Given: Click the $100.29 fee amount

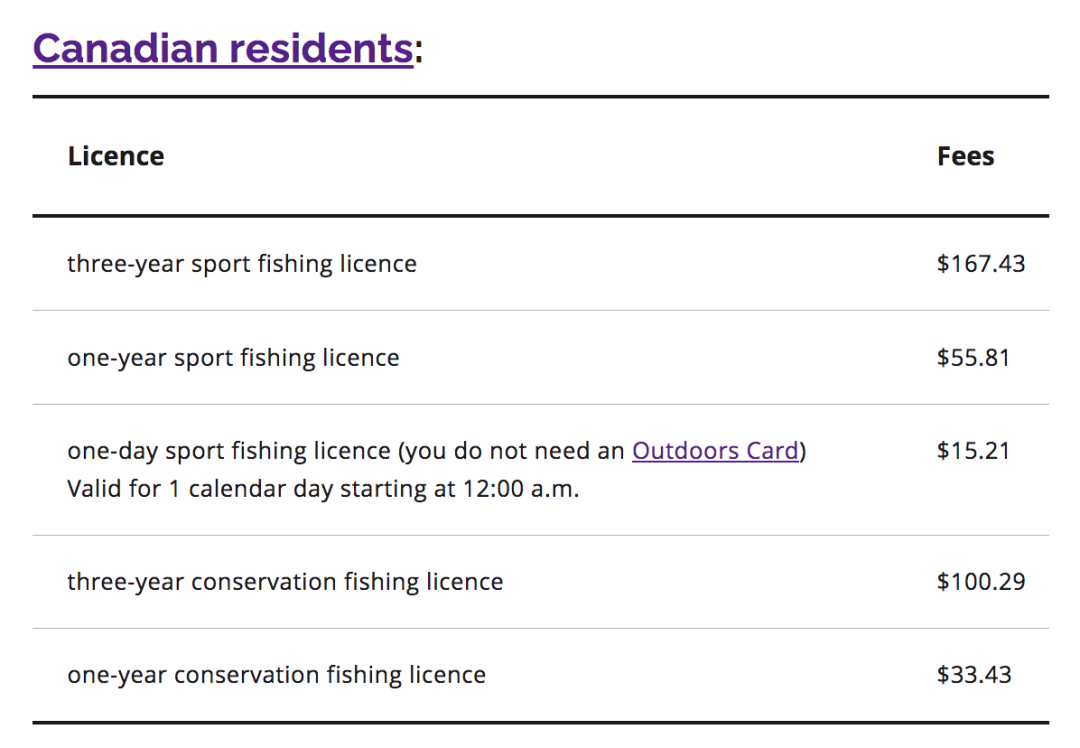Looking at the screenshot, I should tap(981, 581).
